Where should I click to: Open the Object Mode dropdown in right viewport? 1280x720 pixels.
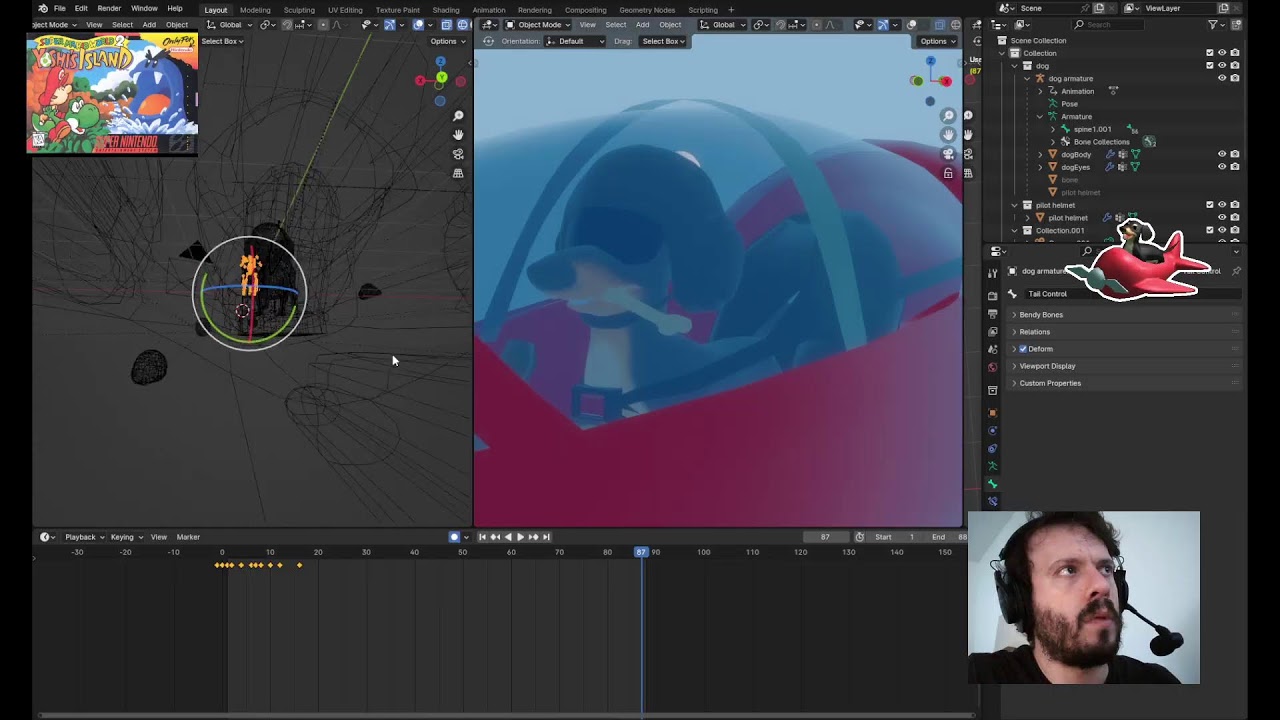coord(538,24)
